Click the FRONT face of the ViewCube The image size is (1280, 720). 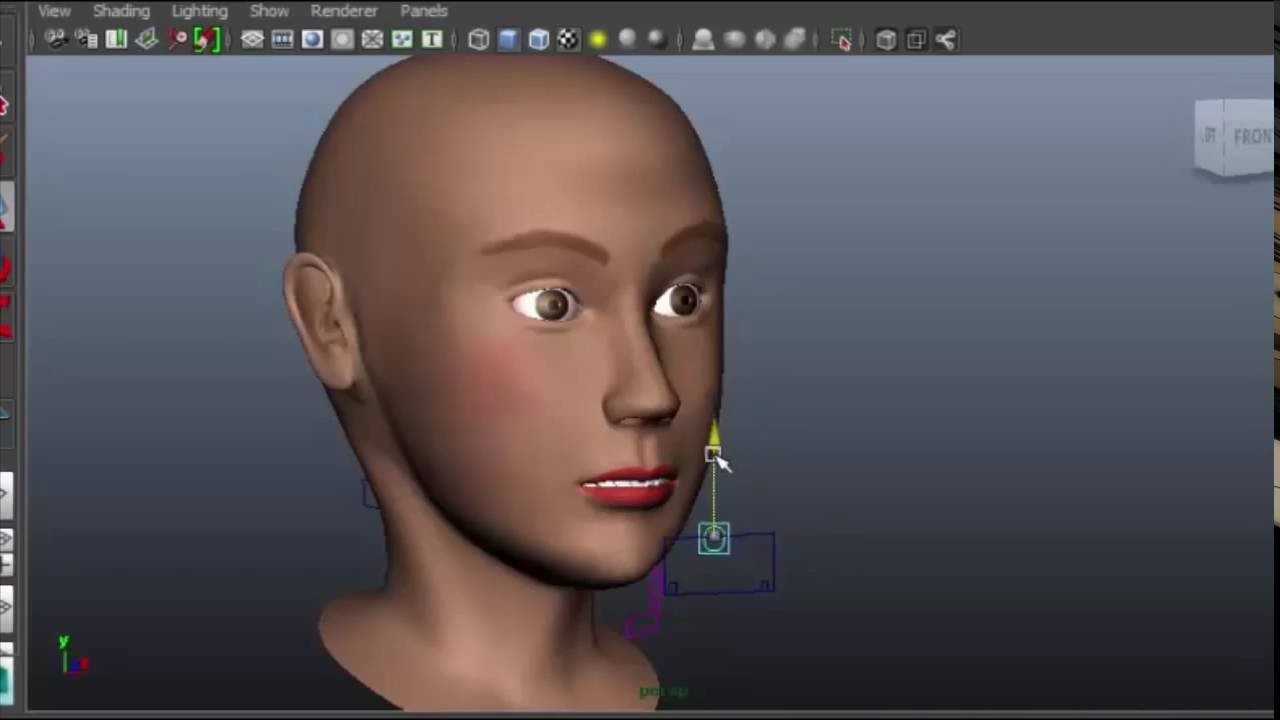click(1251, 137)
